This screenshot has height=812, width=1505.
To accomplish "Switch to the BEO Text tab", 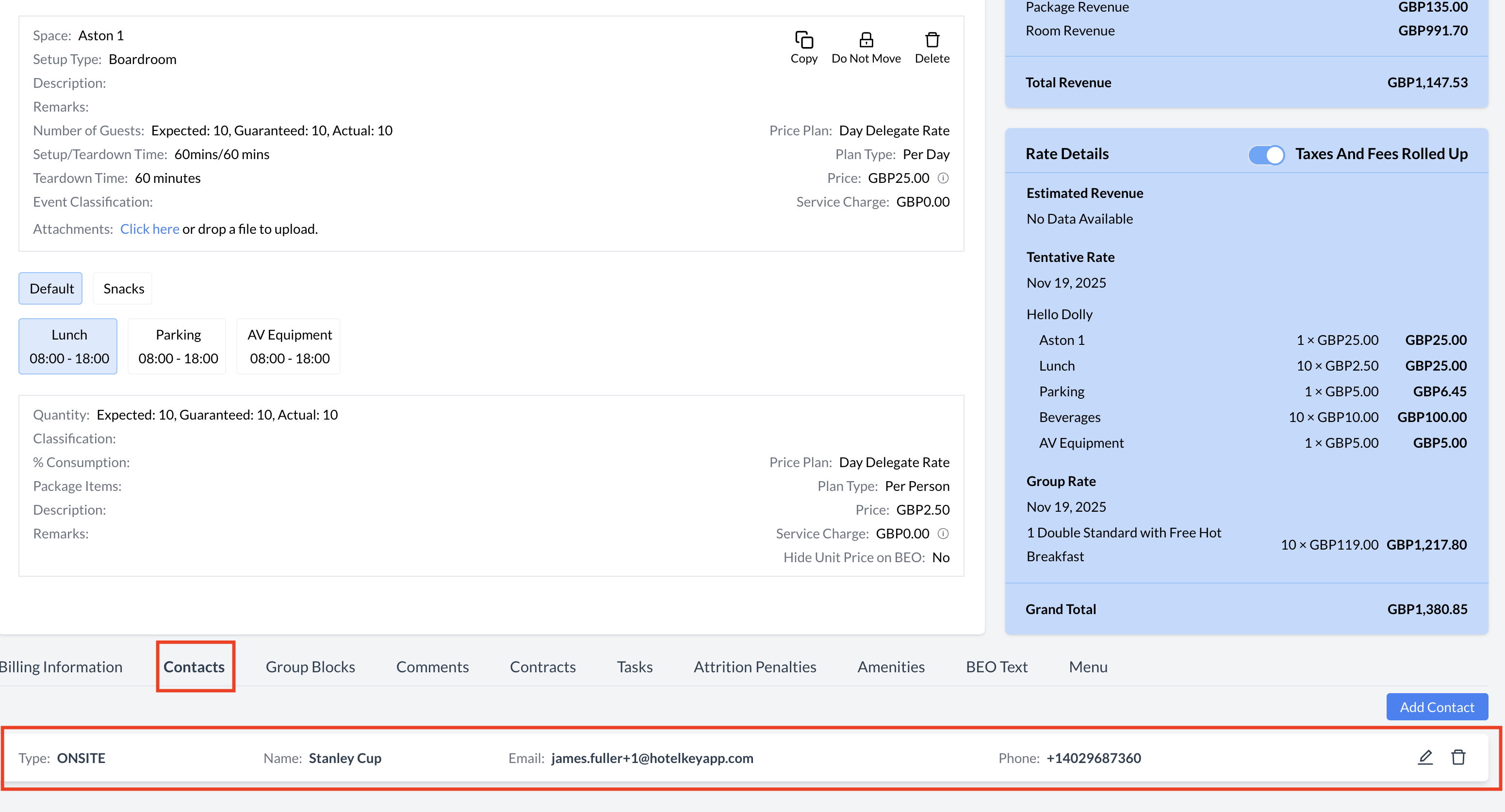I will [x=996, y=667].
